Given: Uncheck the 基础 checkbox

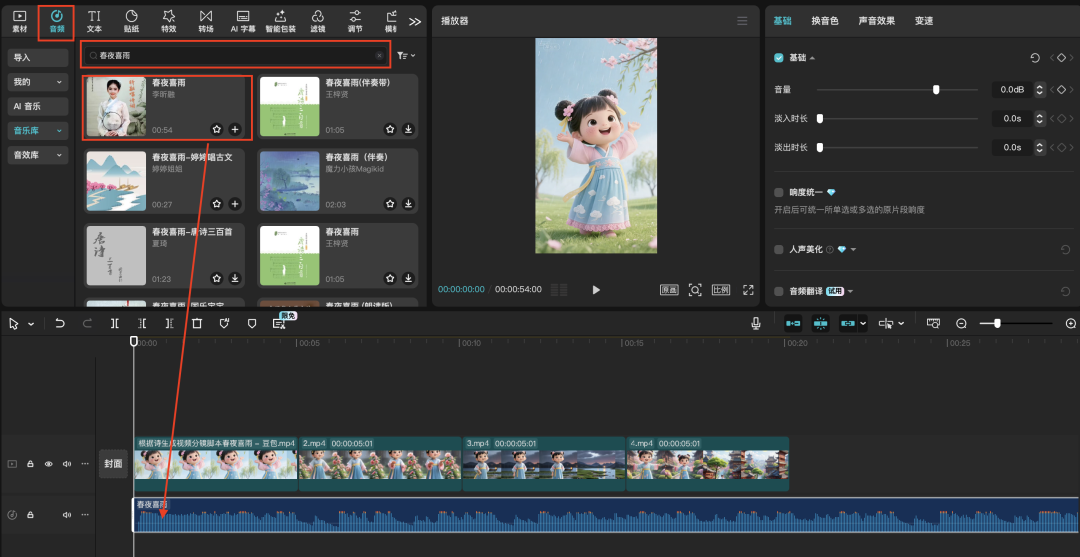Looking at the screenshot, I should click(x=779, y=58).
